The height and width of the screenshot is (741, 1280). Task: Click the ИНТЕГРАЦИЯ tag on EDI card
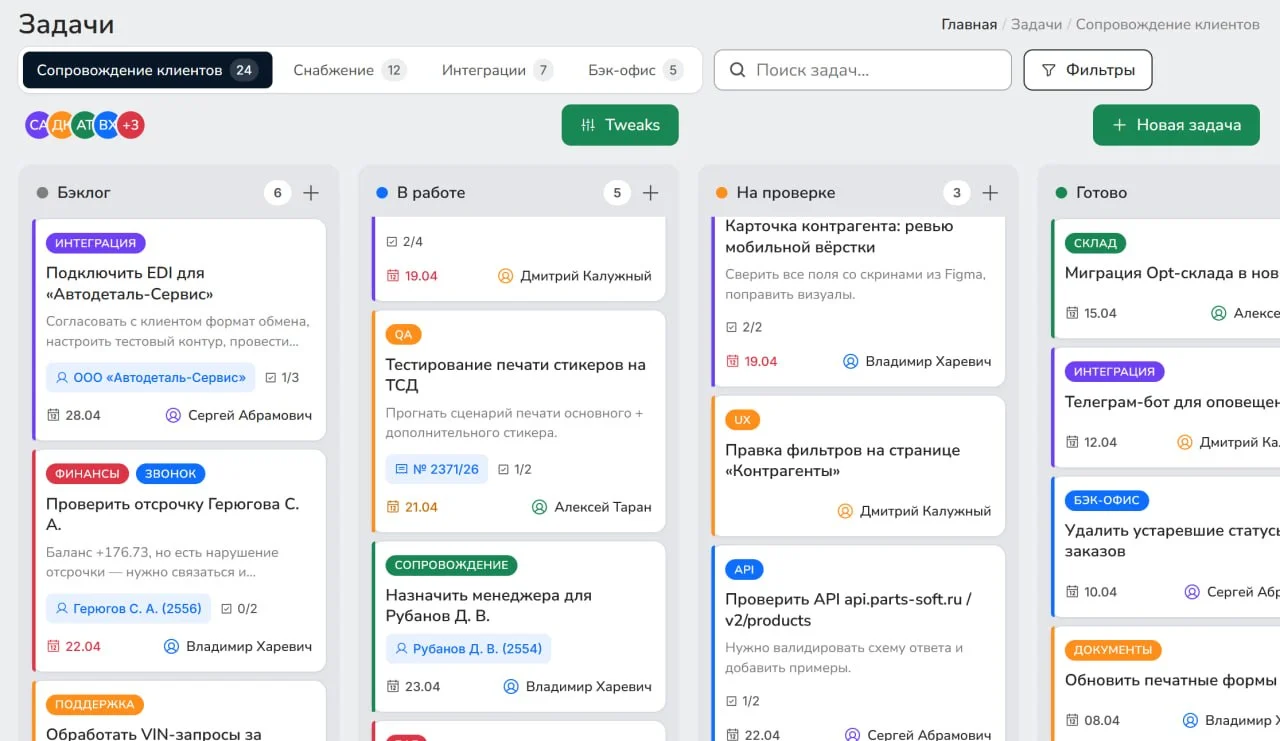(x=96, y=243)
